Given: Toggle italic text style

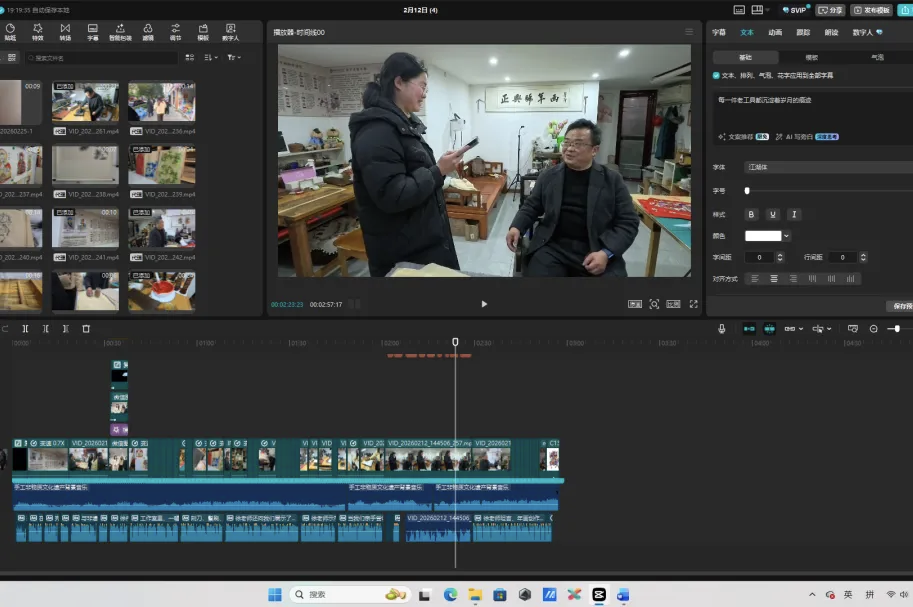Looking at the screenshot, I should [794, 214].
